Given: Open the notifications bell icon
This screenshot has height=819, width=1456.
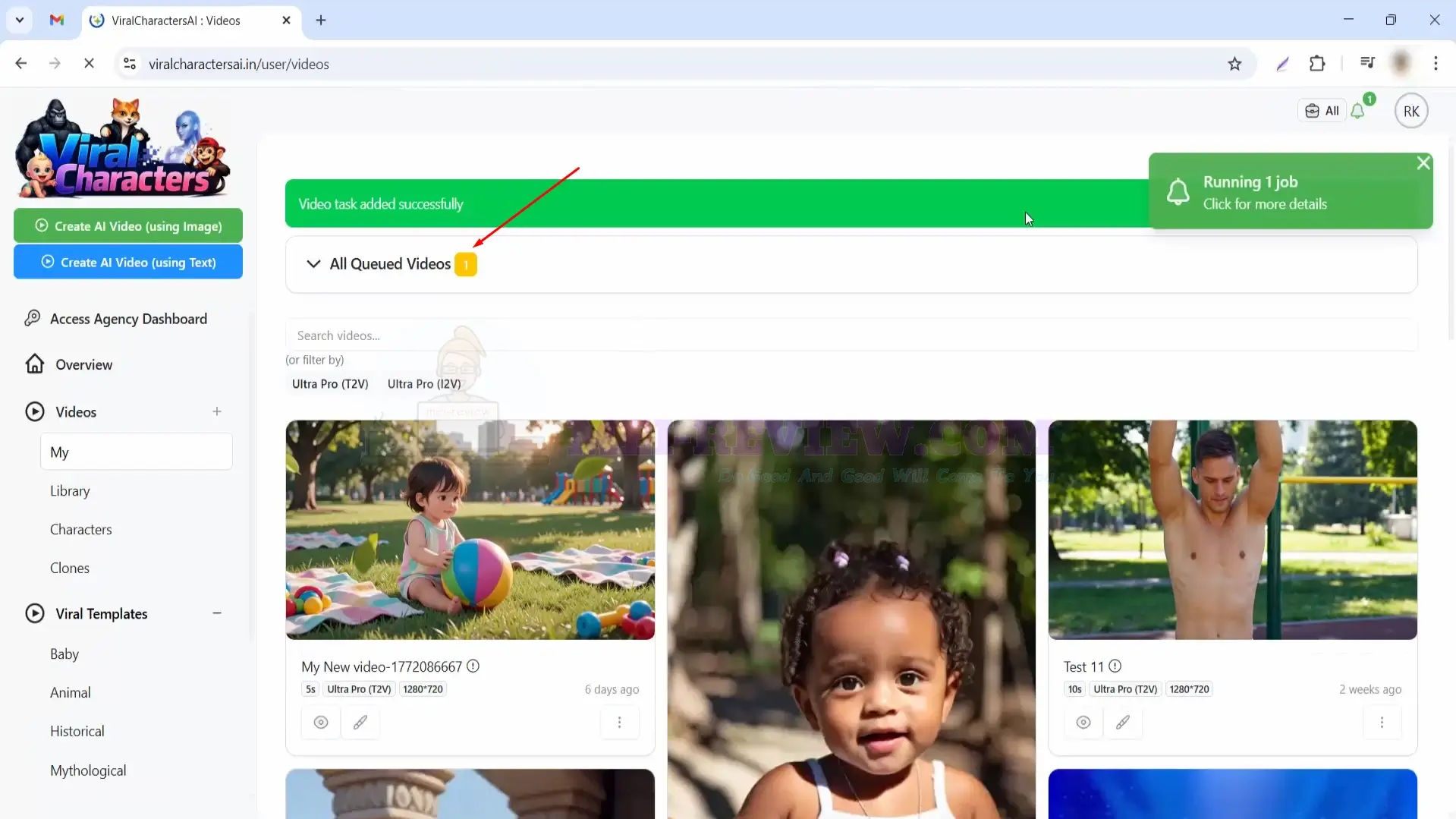Looking at the screenshot, I should 1358,111.
